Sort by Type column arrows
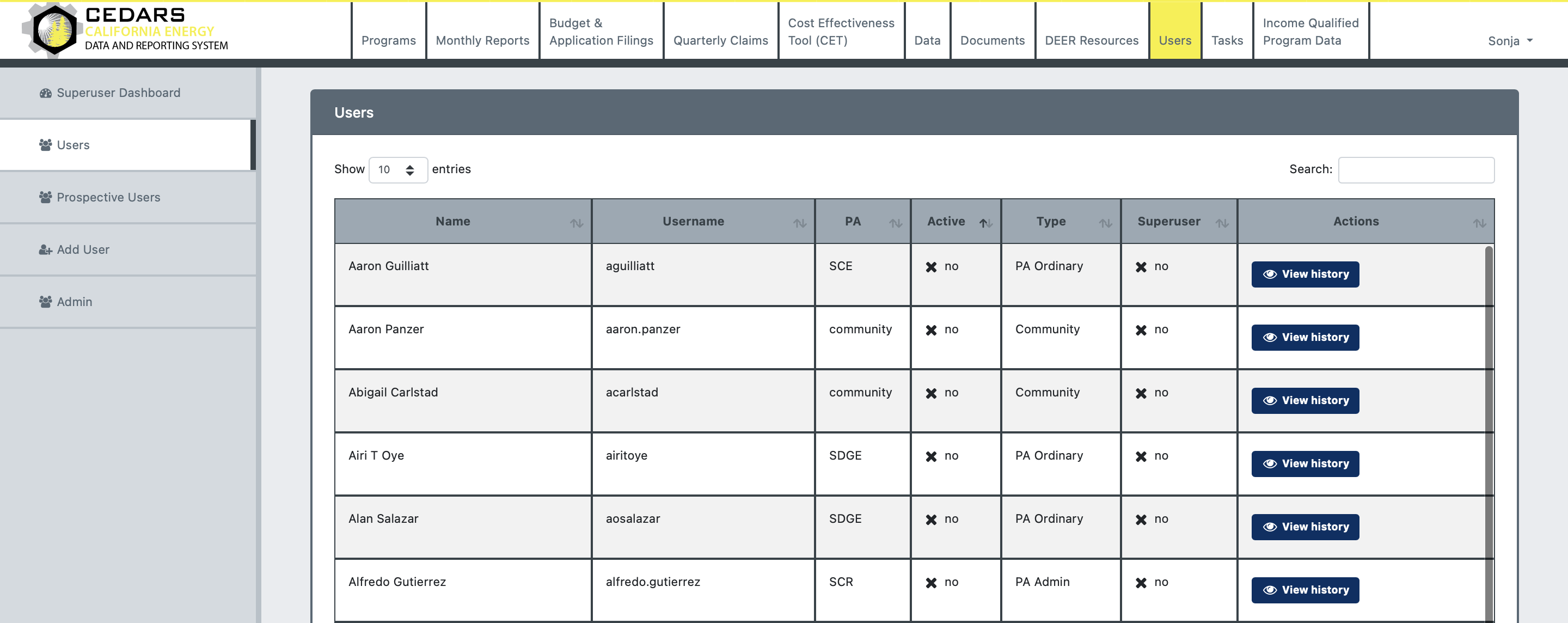The image size is (1568, 623). [x=1105, y=223]
